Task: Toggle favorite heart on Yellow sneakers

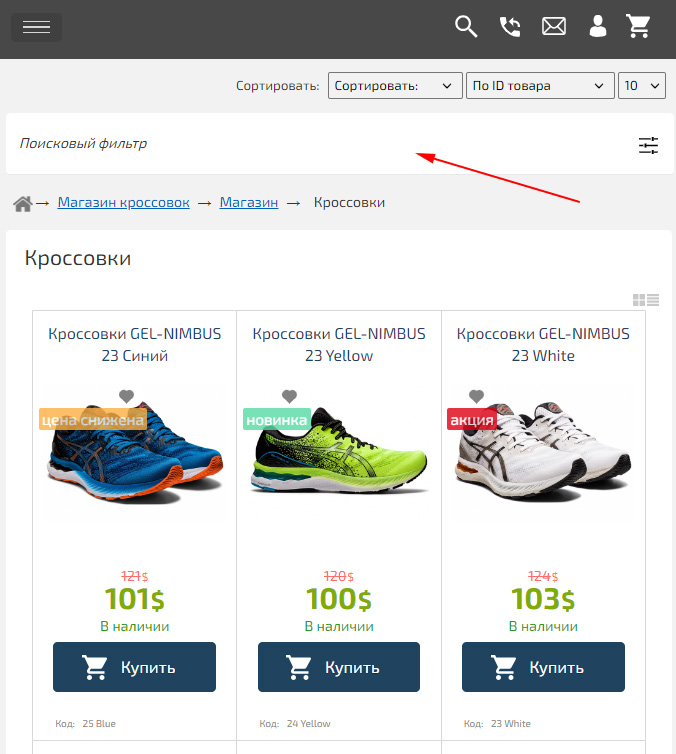Action: pos(289,396)
